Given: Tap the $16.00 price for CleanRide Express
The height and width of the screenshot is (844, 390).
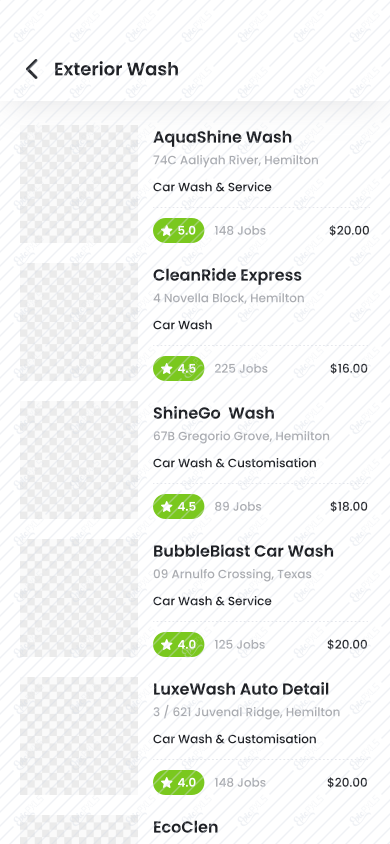Looking at the screenshot, I should (349, 369).
